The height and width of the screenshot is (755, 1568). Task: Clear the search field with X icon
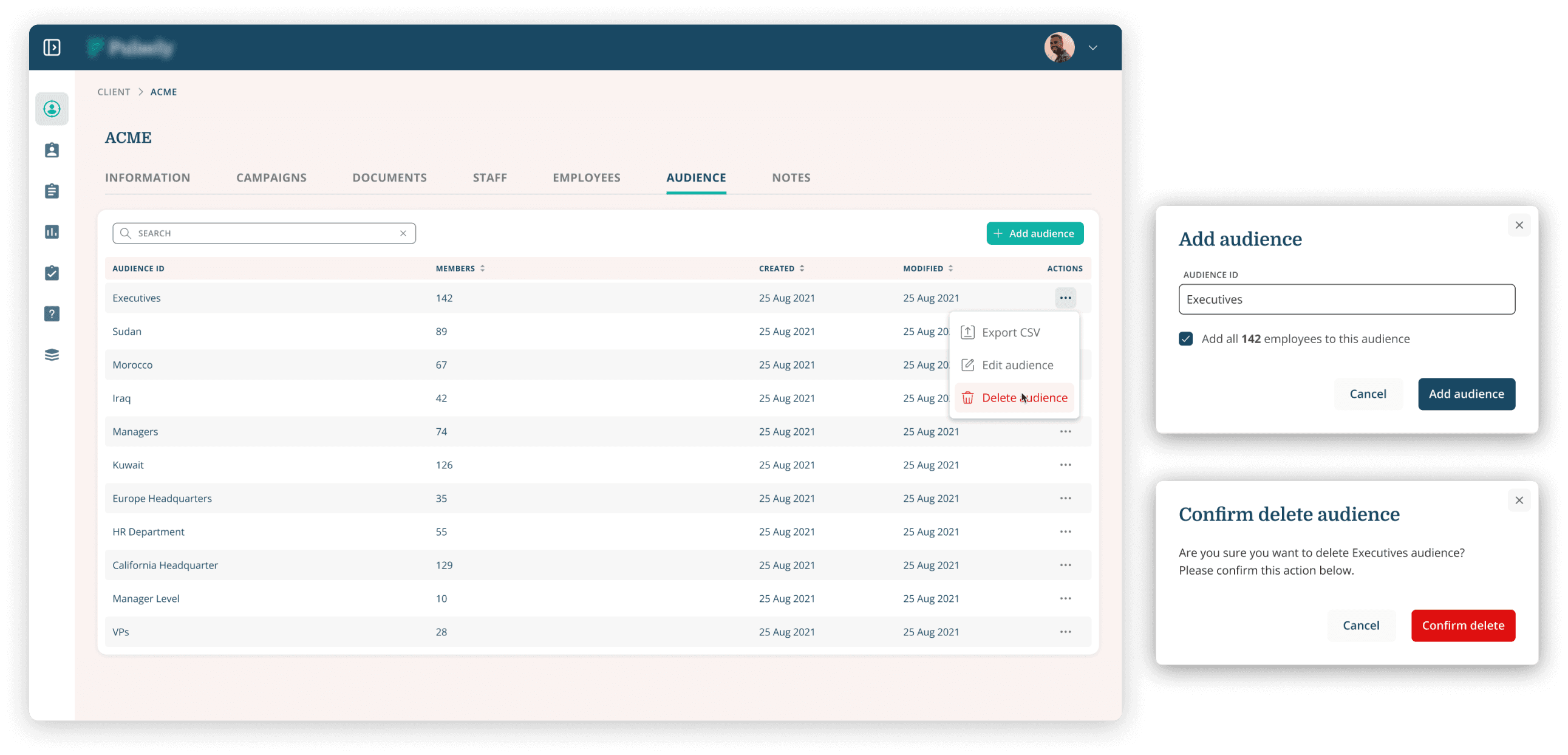pos(403,233)
